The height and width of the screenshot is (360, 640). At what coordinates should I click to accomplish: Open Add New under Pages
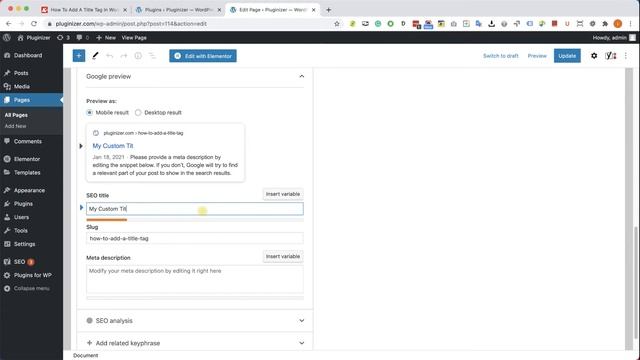pyautogui.click(x=16, y=126)
